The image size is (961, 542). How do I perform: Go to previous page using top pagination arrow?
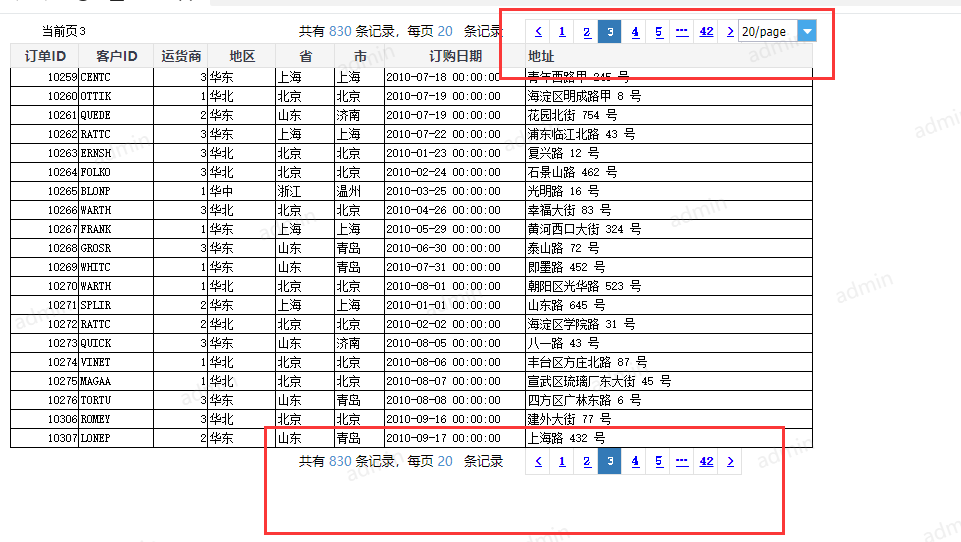pos(538,31)
